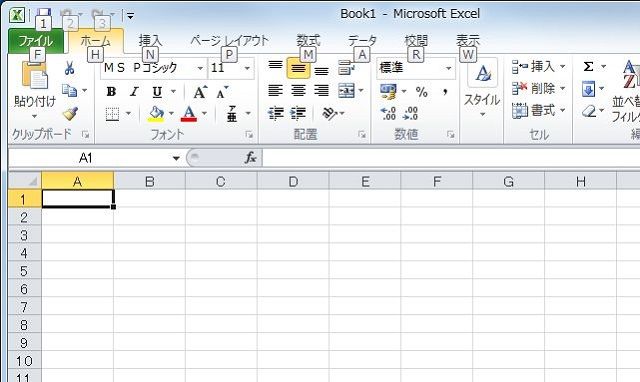Click the insert function fx button
The height and width of the screenshot is (382, 640).
point(250,158)
